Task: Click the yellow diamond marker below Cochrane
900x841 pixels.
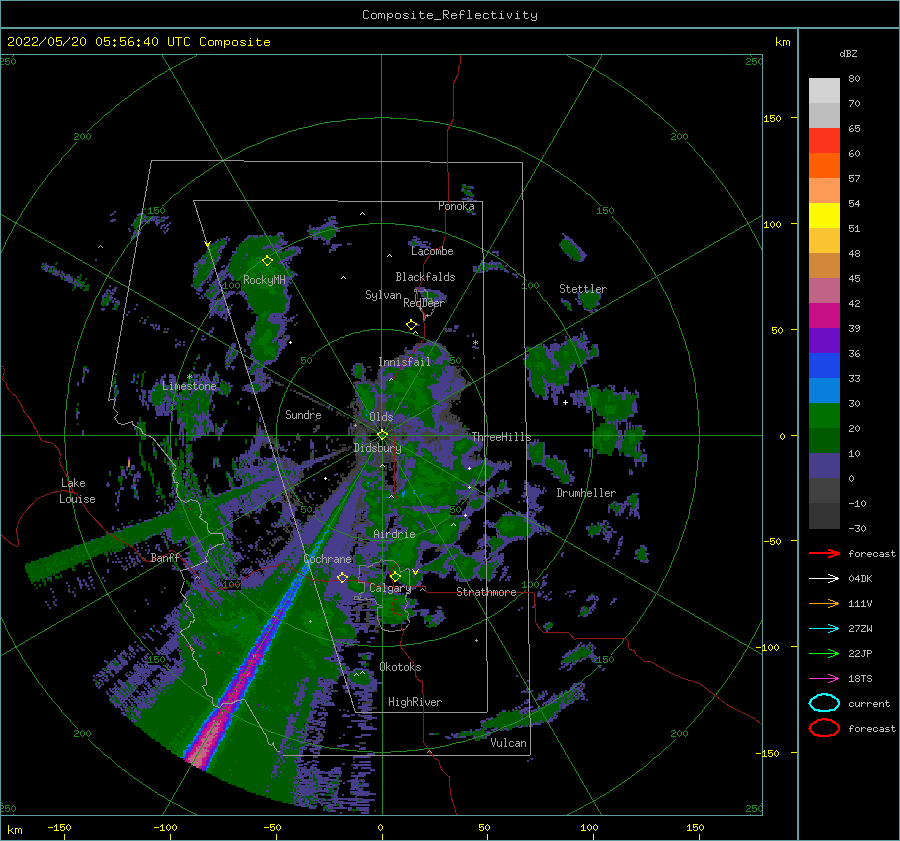Action: (343, 578)
